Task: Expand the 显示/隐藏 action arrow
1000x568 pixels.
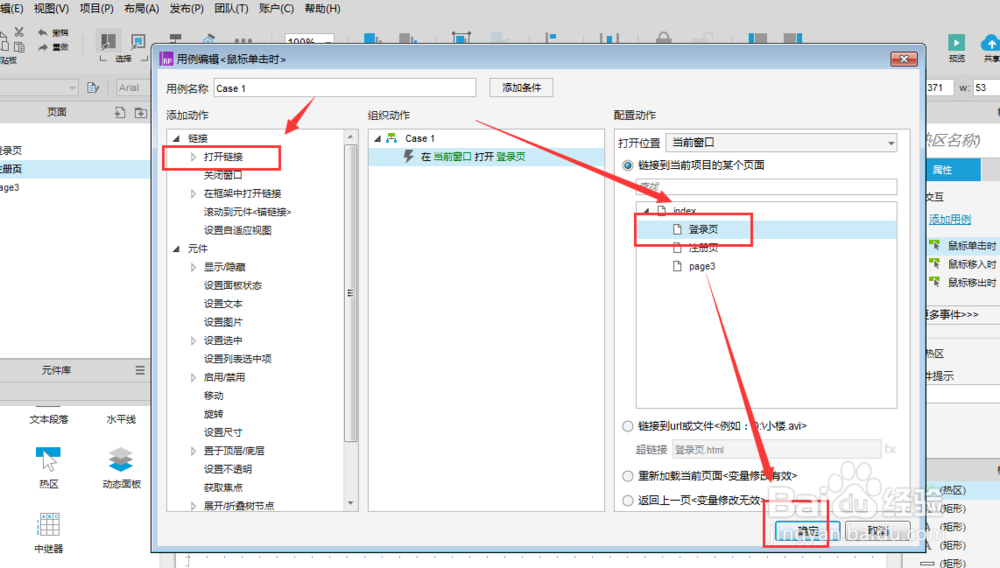Action: 193,267
